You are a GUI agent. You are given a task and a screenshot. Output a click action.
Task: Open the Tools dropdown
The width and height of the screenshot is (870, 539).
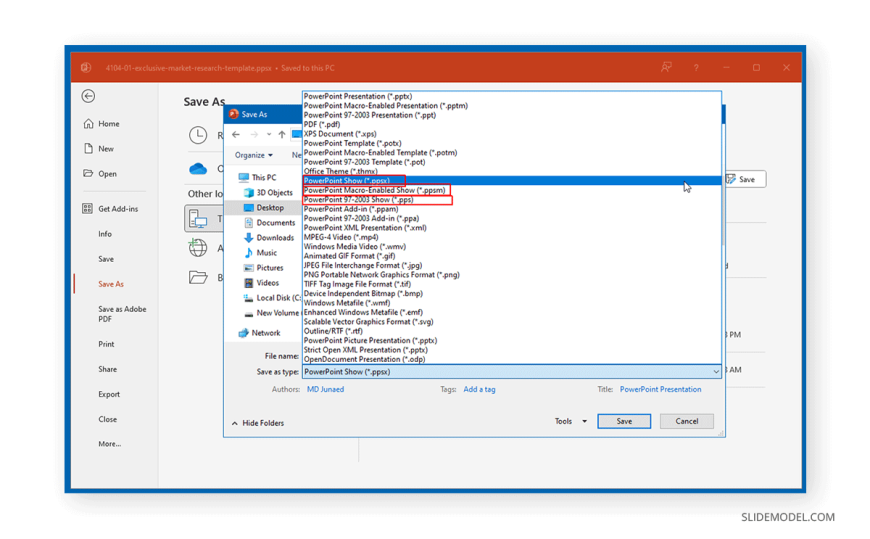570,421
